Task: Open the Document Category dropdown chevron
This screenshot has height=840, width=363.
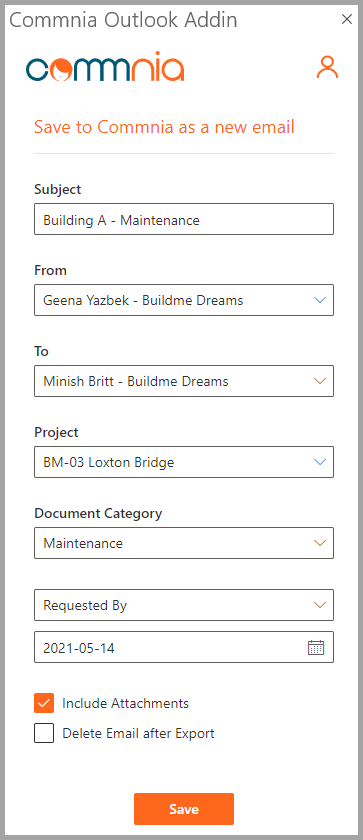Action: coord(320,543)
